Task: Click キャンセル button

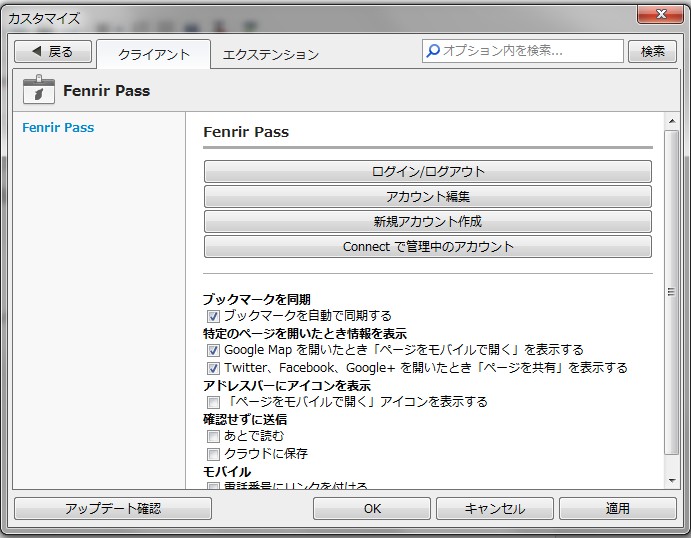Action: (x=495, y=508)
